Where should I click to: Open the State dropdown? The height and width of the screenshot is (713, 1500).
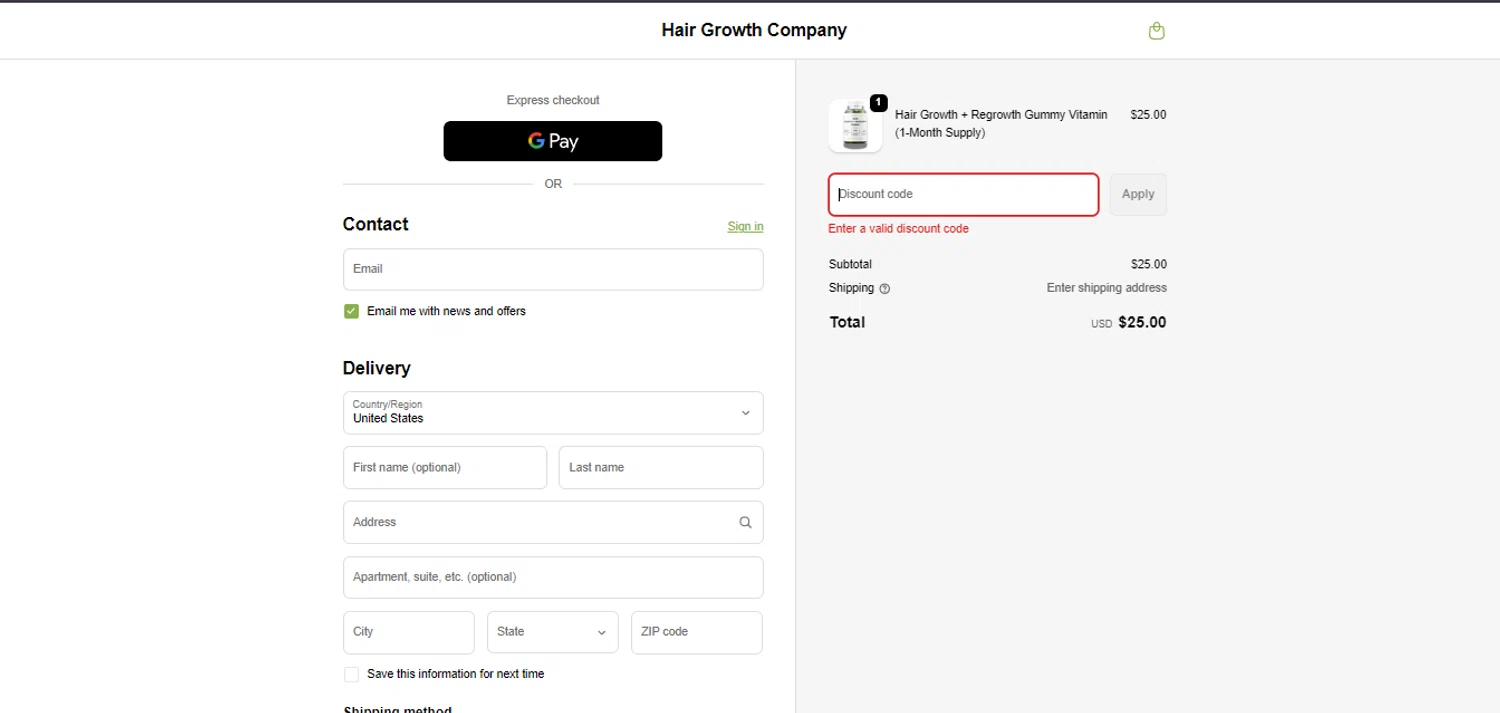click(553, 632)
